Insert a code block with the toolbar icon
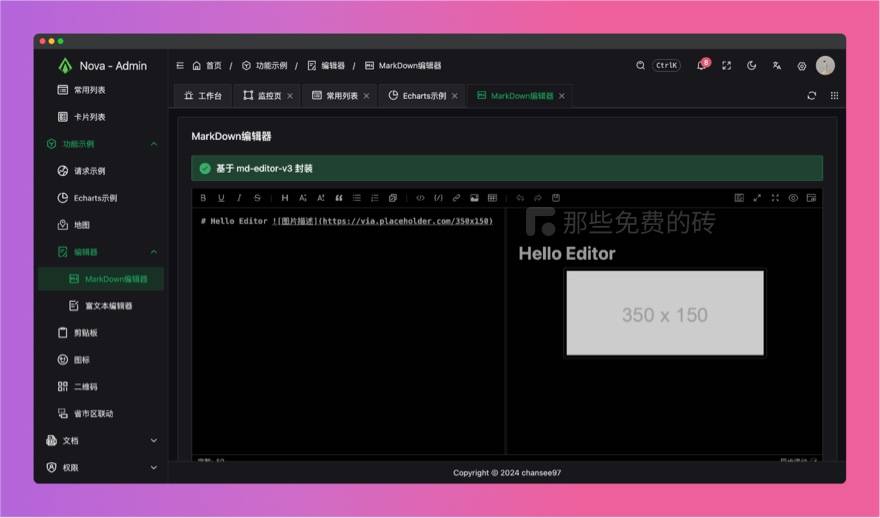The image size is (880, 518). coord(438,198)
